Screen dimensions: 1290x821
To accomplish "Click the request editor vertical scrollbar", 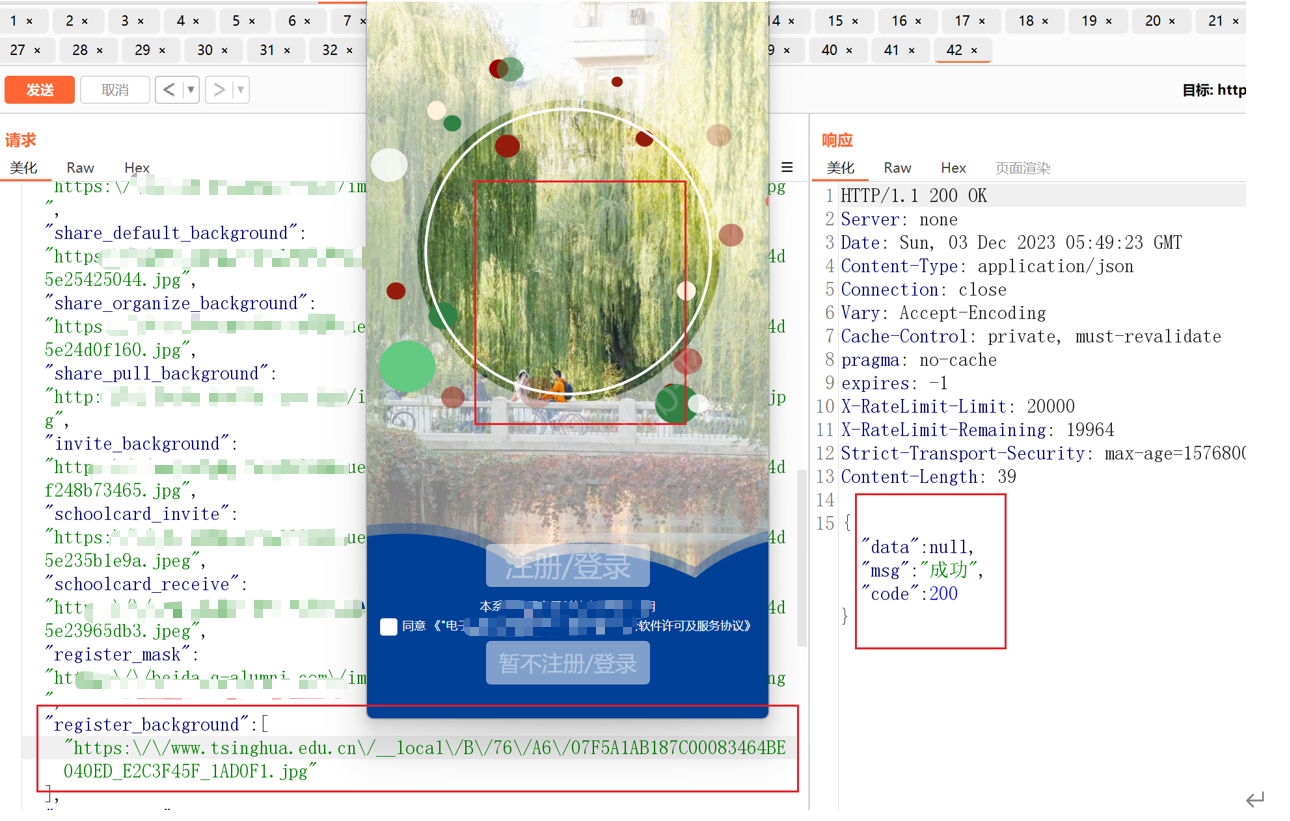I will pos(801,560).
